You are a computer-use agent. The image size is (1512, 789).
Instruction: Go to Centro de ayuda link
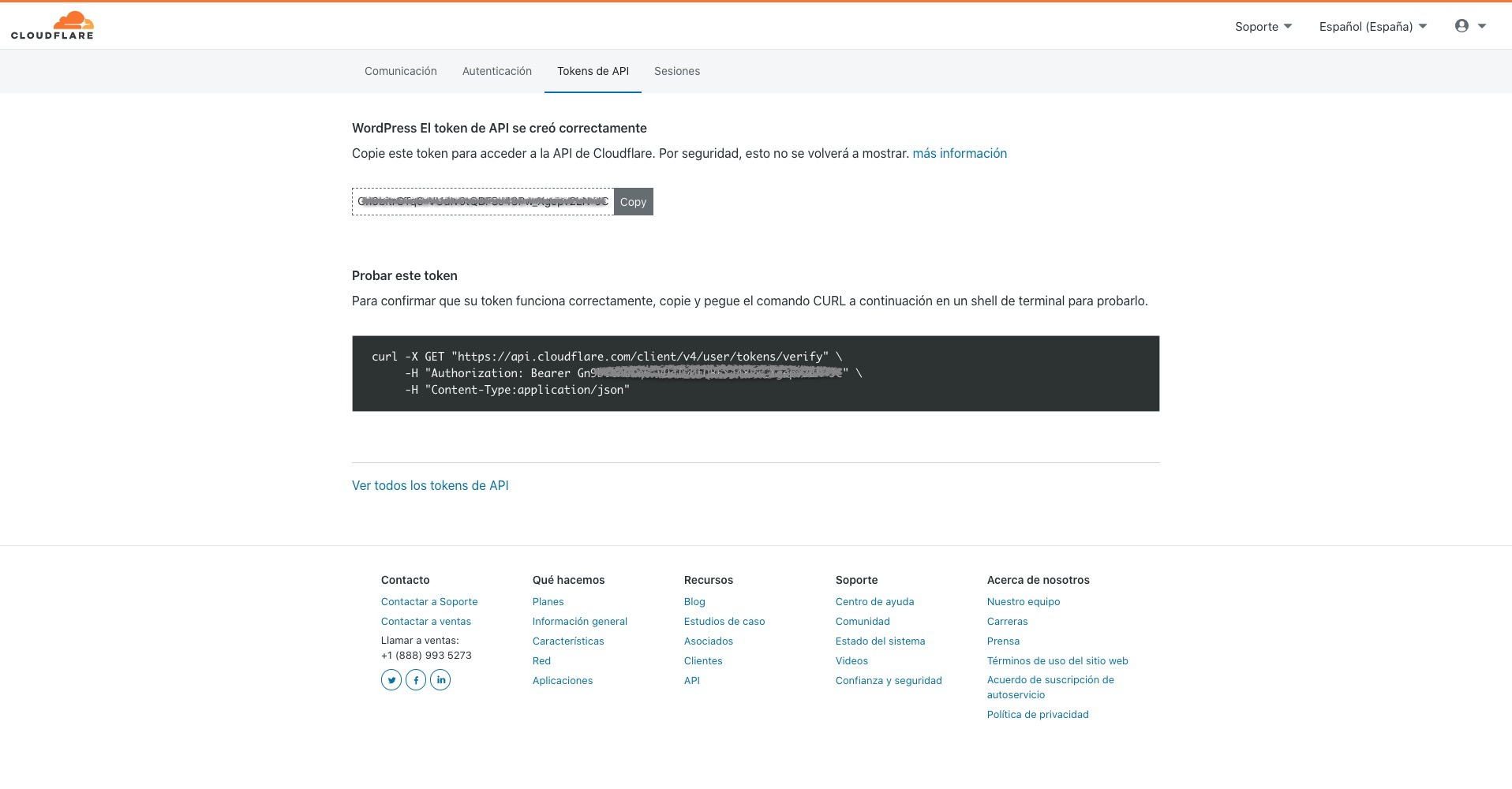[874, 601]
